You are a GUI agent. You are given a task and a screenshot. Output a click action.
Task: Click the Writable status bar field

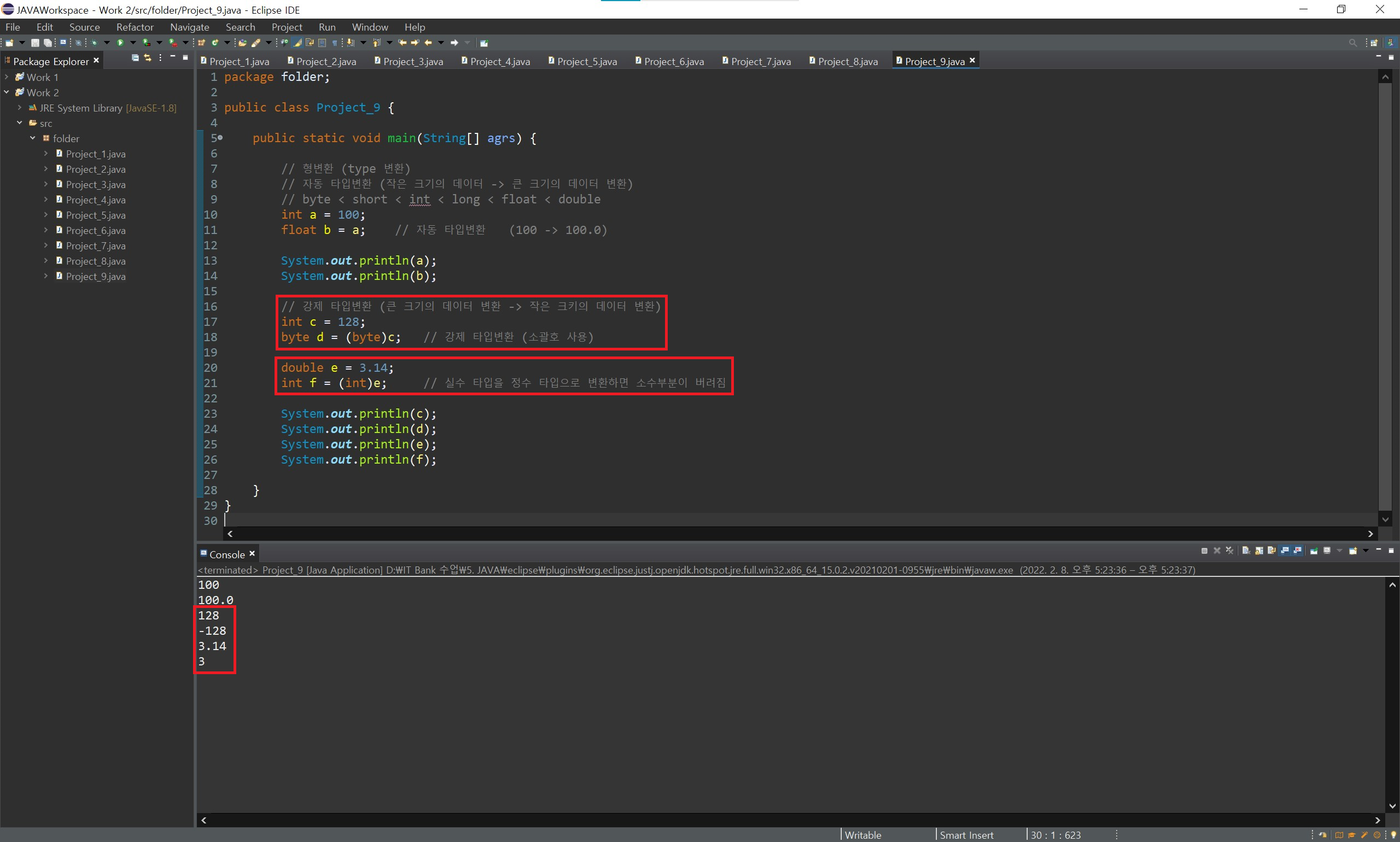click(x=862, y=835)
